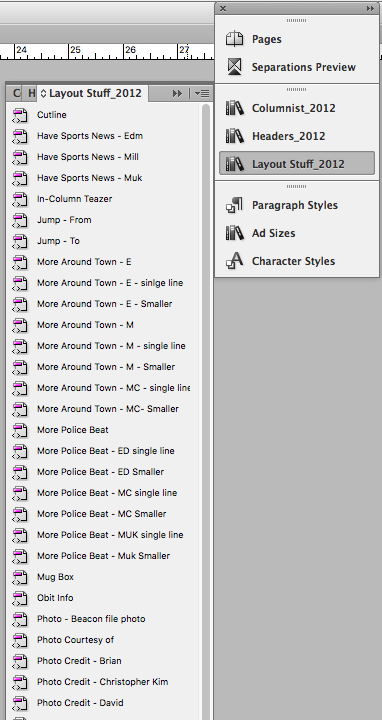Click the Layout Stuff_2012 library icon in dock
This screenshot has width=382, height=720.
[x=235, y=164]
